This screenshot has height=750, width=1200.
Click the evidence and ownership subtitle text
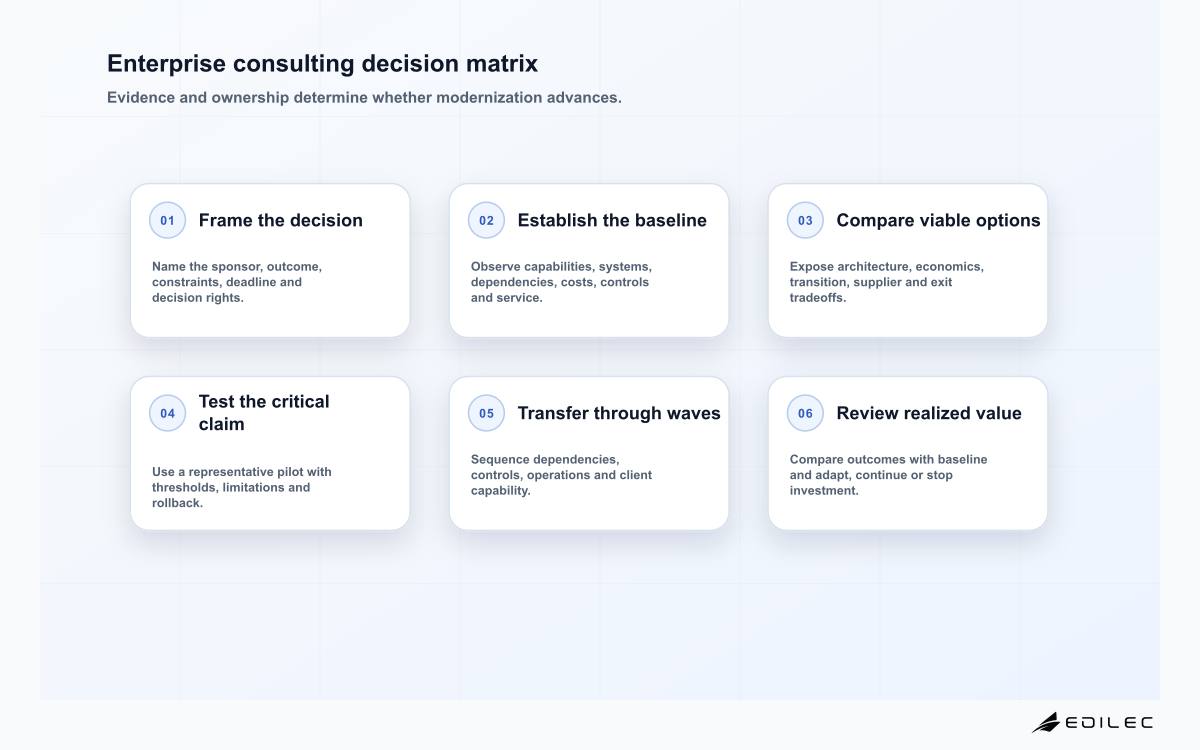click(364, 98)
